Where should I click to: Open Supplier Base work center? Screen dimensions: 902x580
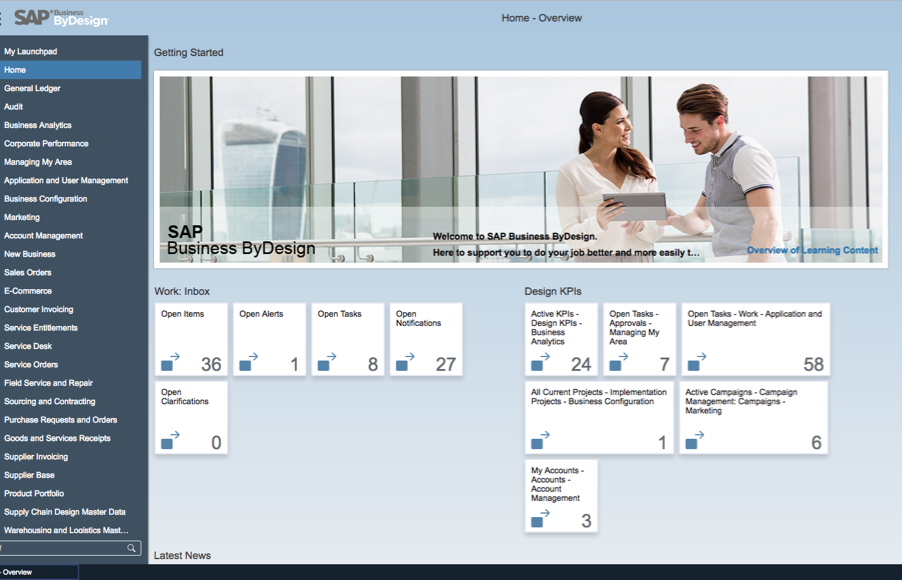[x=70, y=475]
